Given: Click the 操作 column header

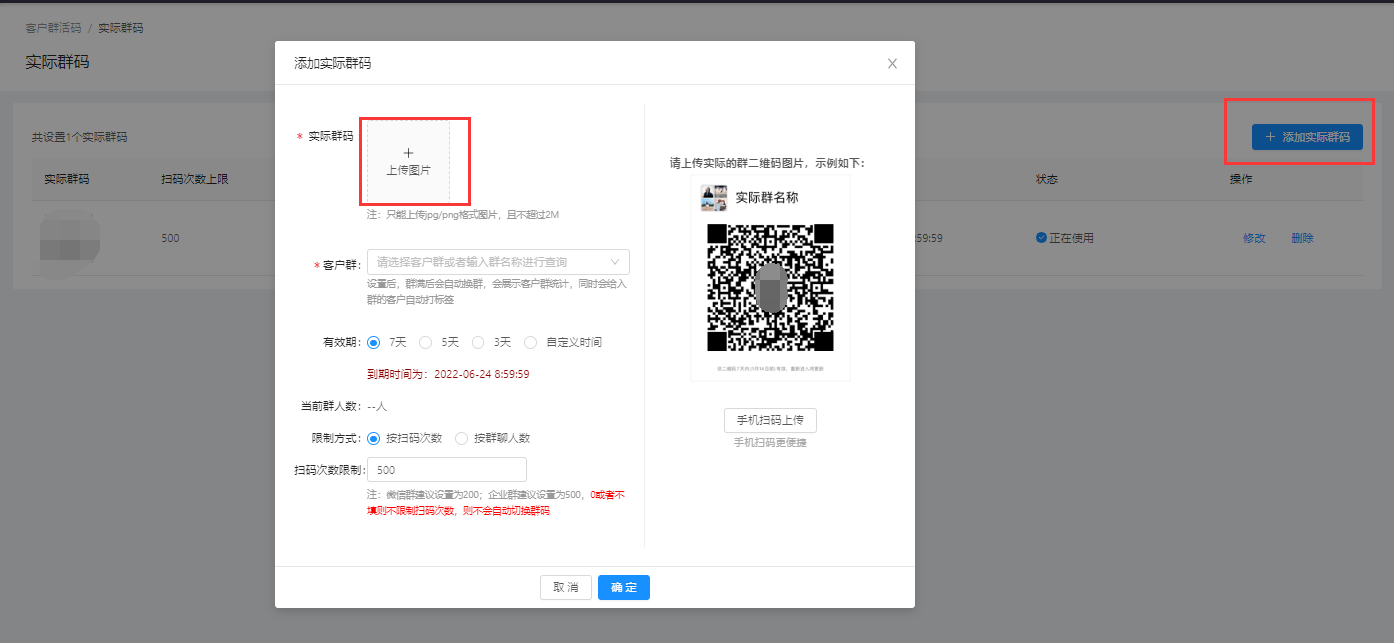Looking at the screenshot, I should pos(1241,179).
